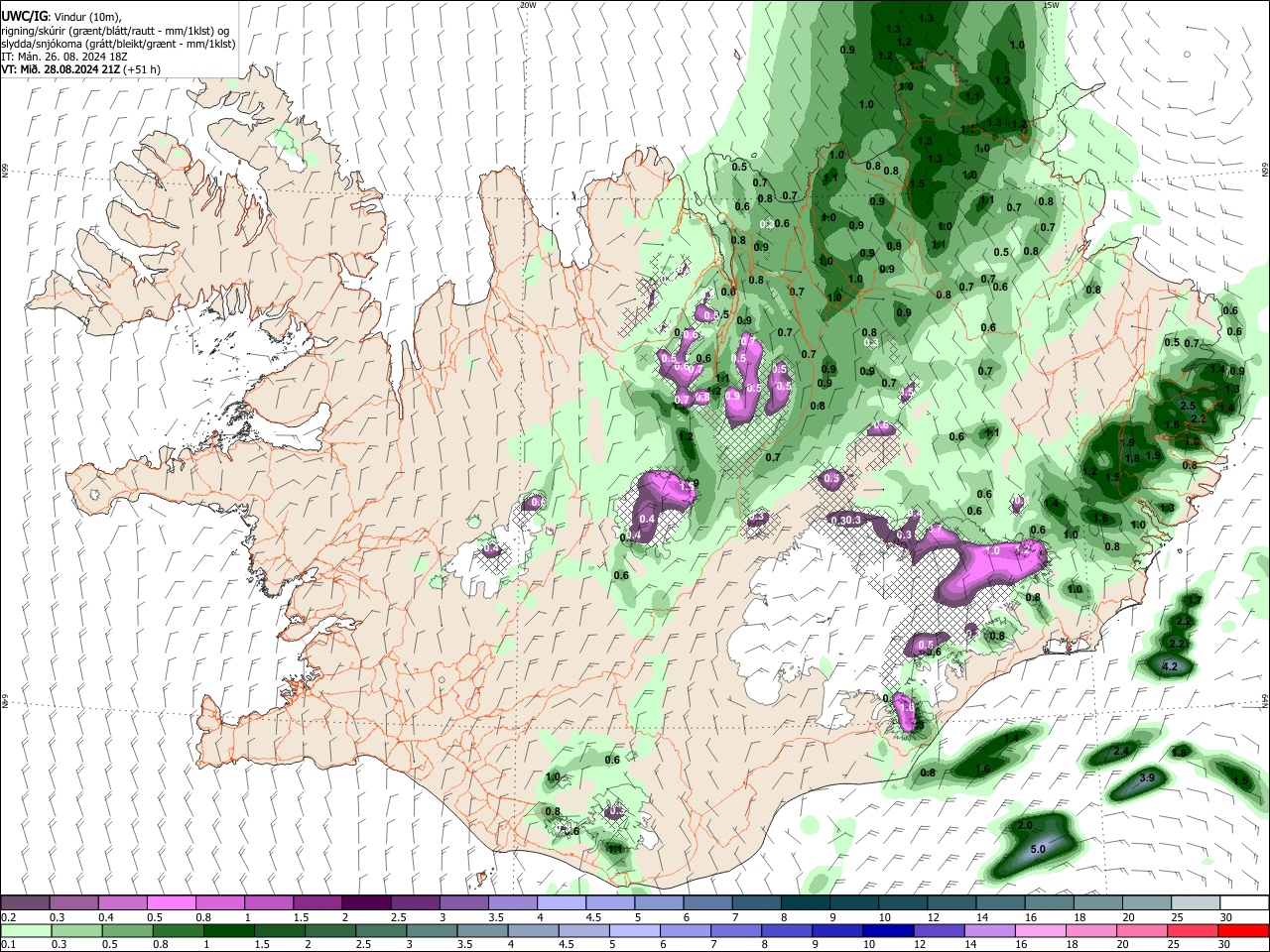1270x952 pixels.
Task: Click the deep blue 10–12 swatch in lower legend row
Action: [890, 931]
